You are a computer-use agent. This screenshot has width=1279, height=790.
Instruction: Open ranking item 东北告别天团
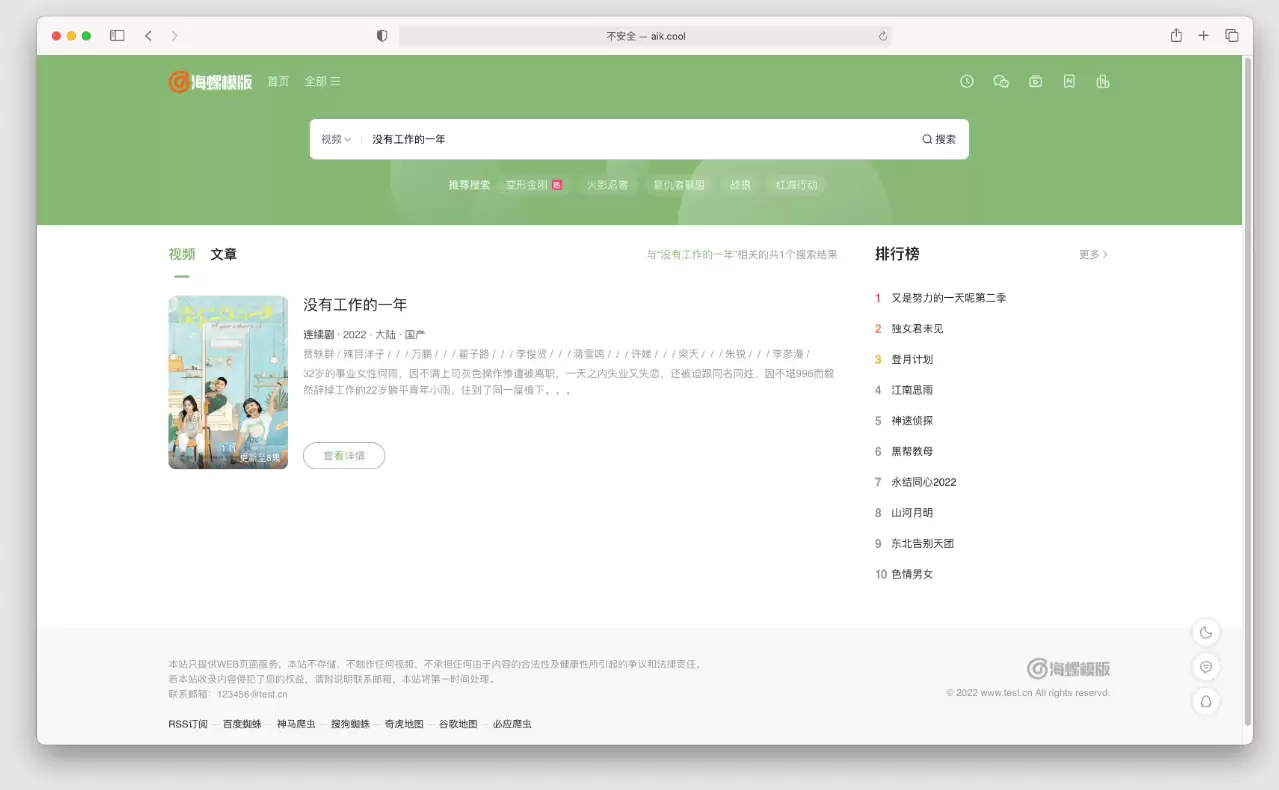(x=923, y=544)
